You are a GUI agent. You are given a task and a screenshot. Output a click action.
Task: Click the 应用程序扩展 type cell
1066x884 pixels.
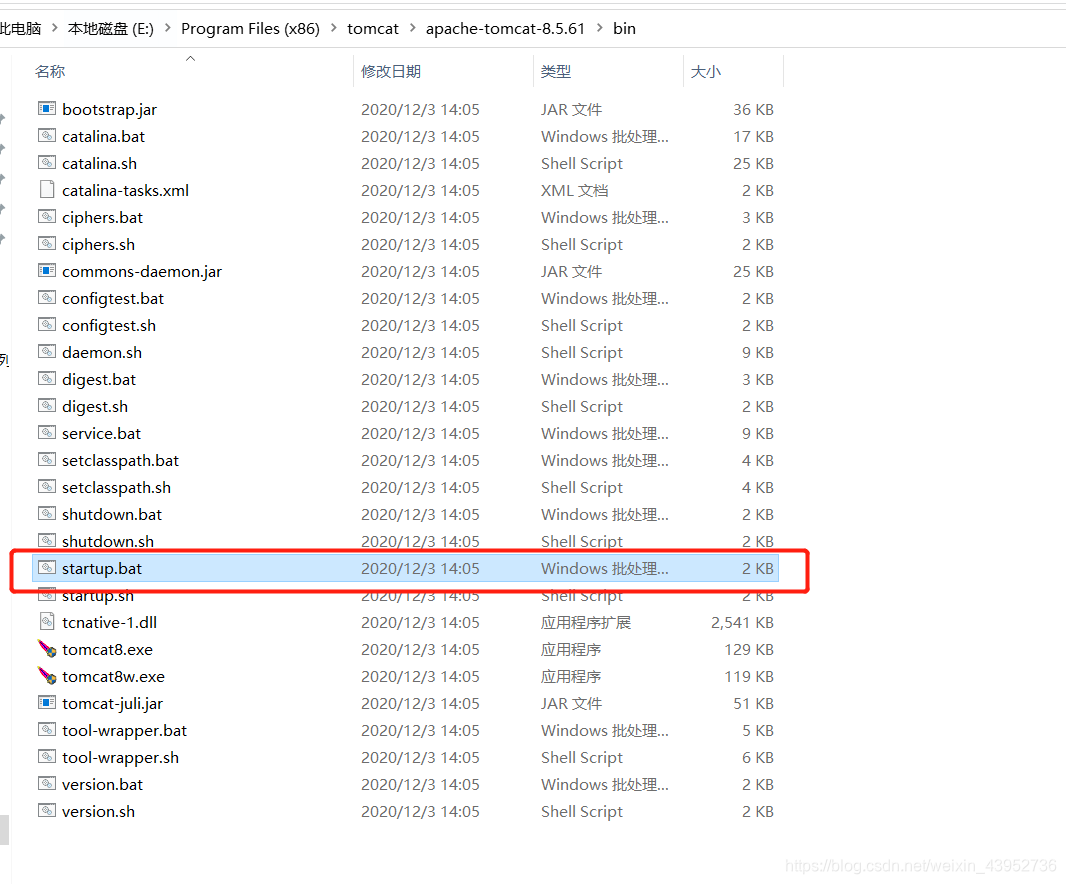[x=586, y=622]
